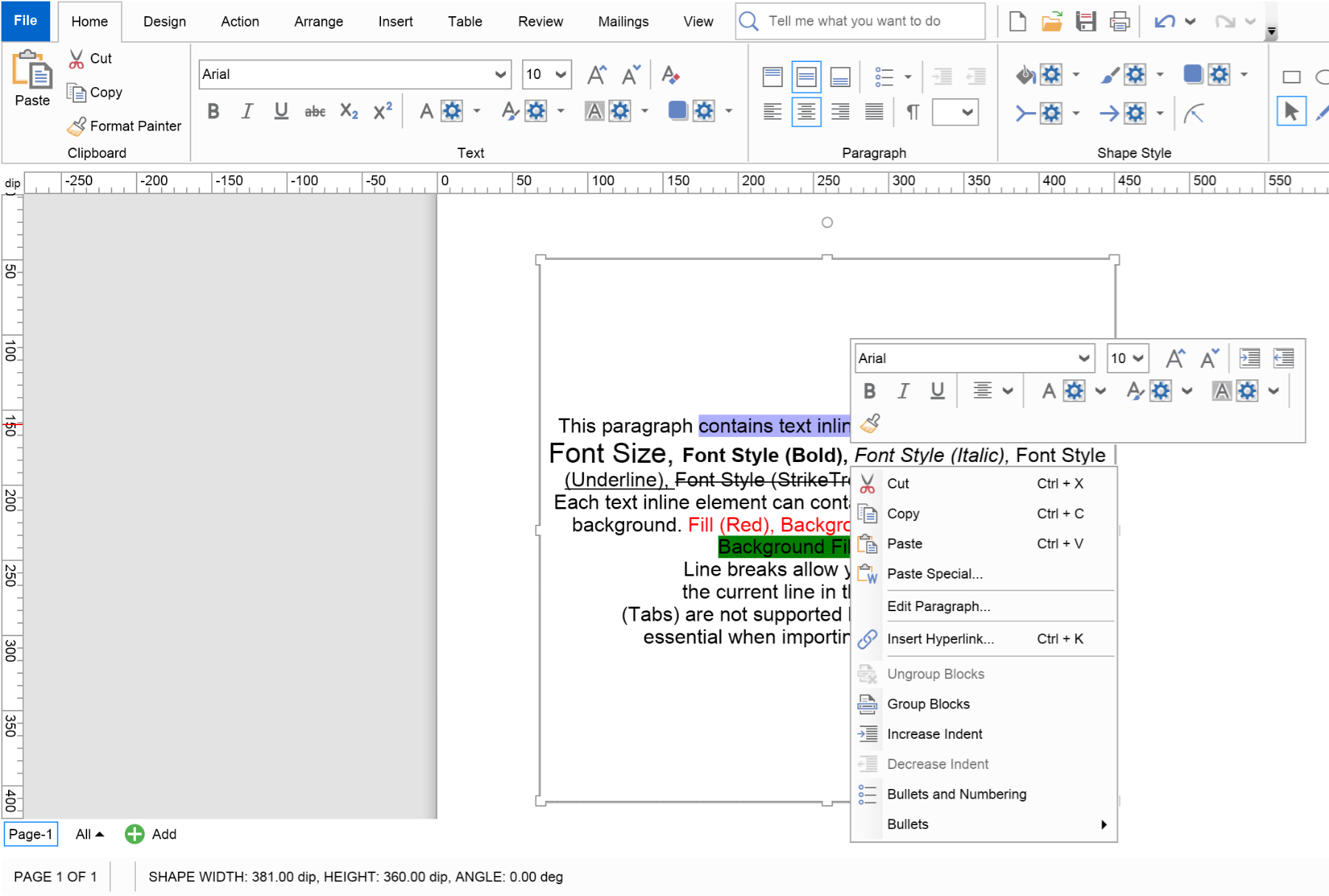
Task: Click the Bullets list icon in Paragraph group
Action: click(x=884, y=77)
